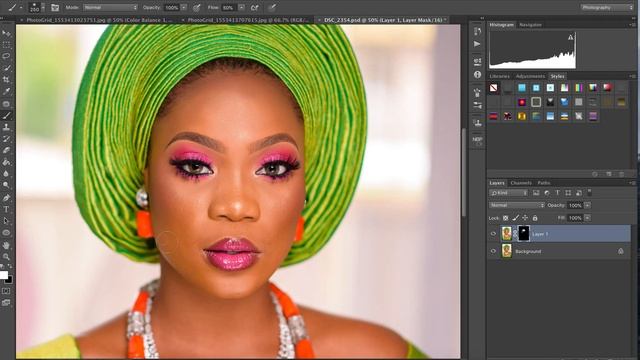Click the histogram cache warning triangle
Screen dimensions: 640x360
pyautogui.click(x=570, y=38)
